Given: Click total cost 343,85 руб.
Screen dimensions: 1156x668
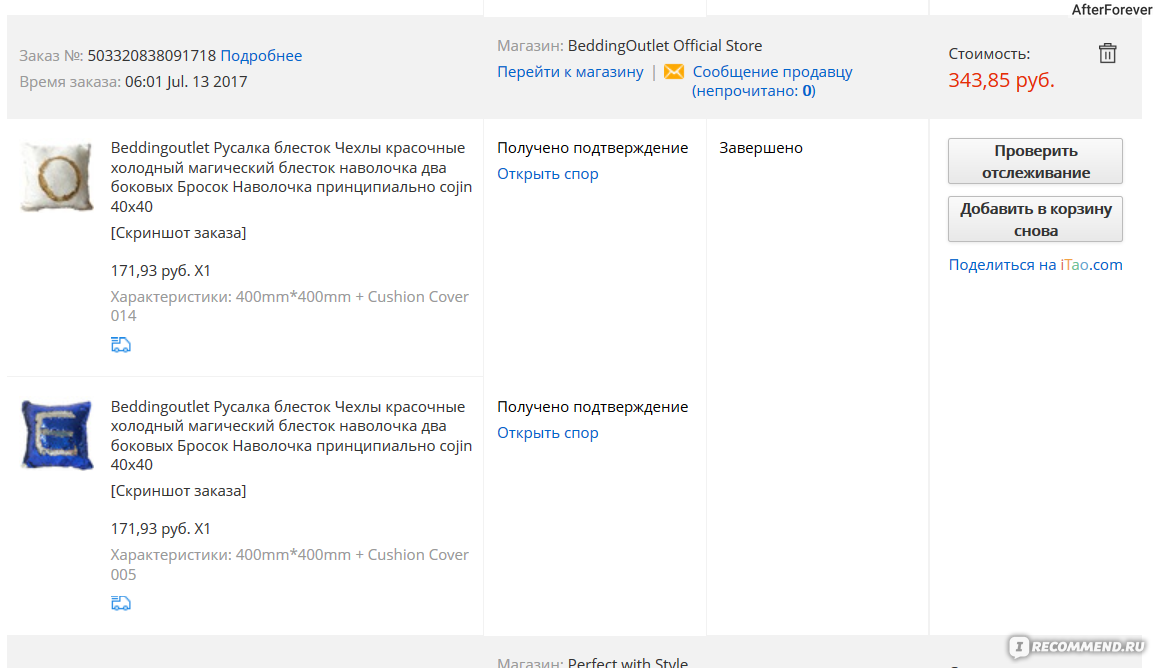Looking at the screenshot, I should click(1001, 80).
